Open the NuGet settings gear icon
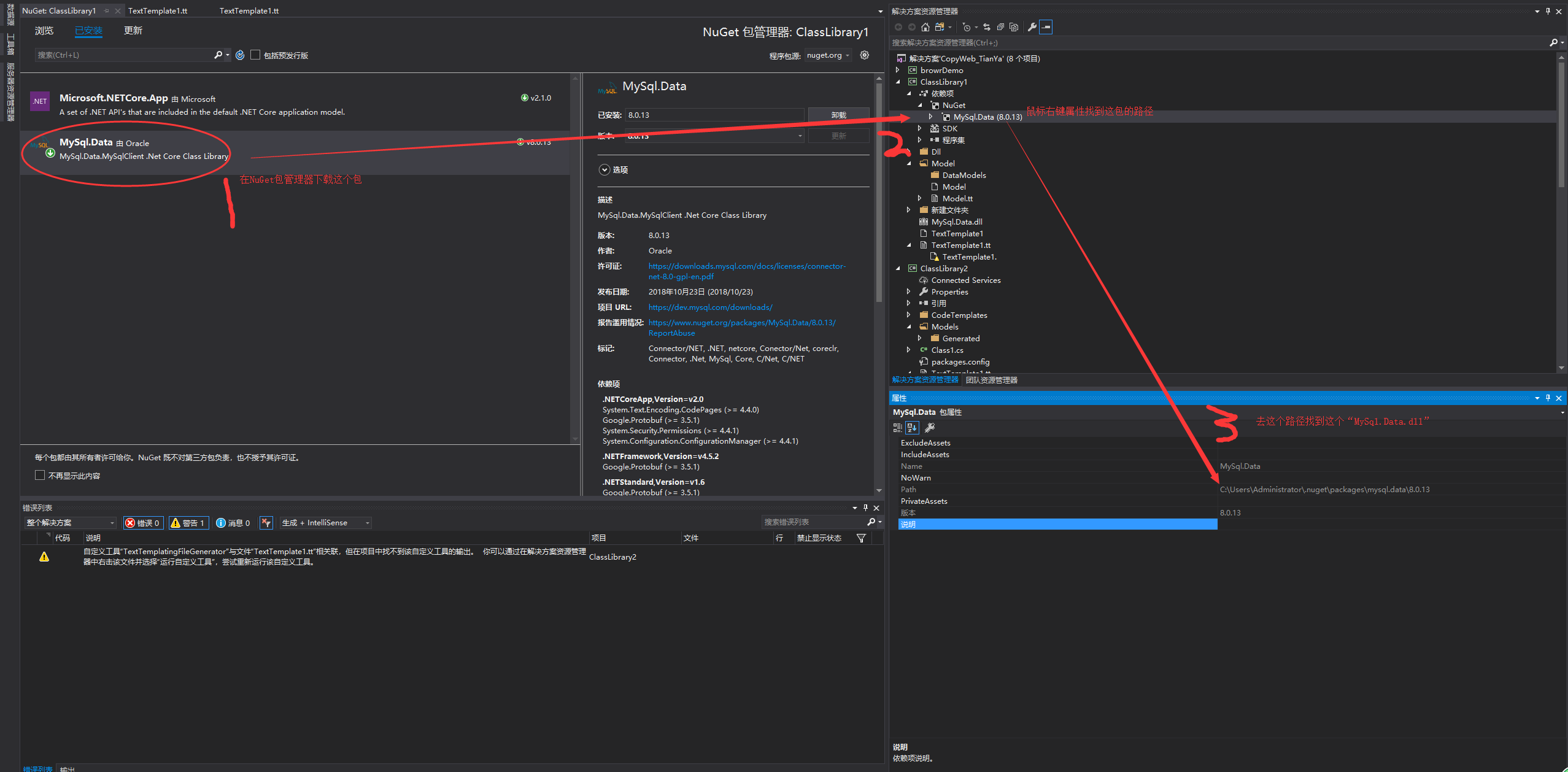 (x=865, y=55)
